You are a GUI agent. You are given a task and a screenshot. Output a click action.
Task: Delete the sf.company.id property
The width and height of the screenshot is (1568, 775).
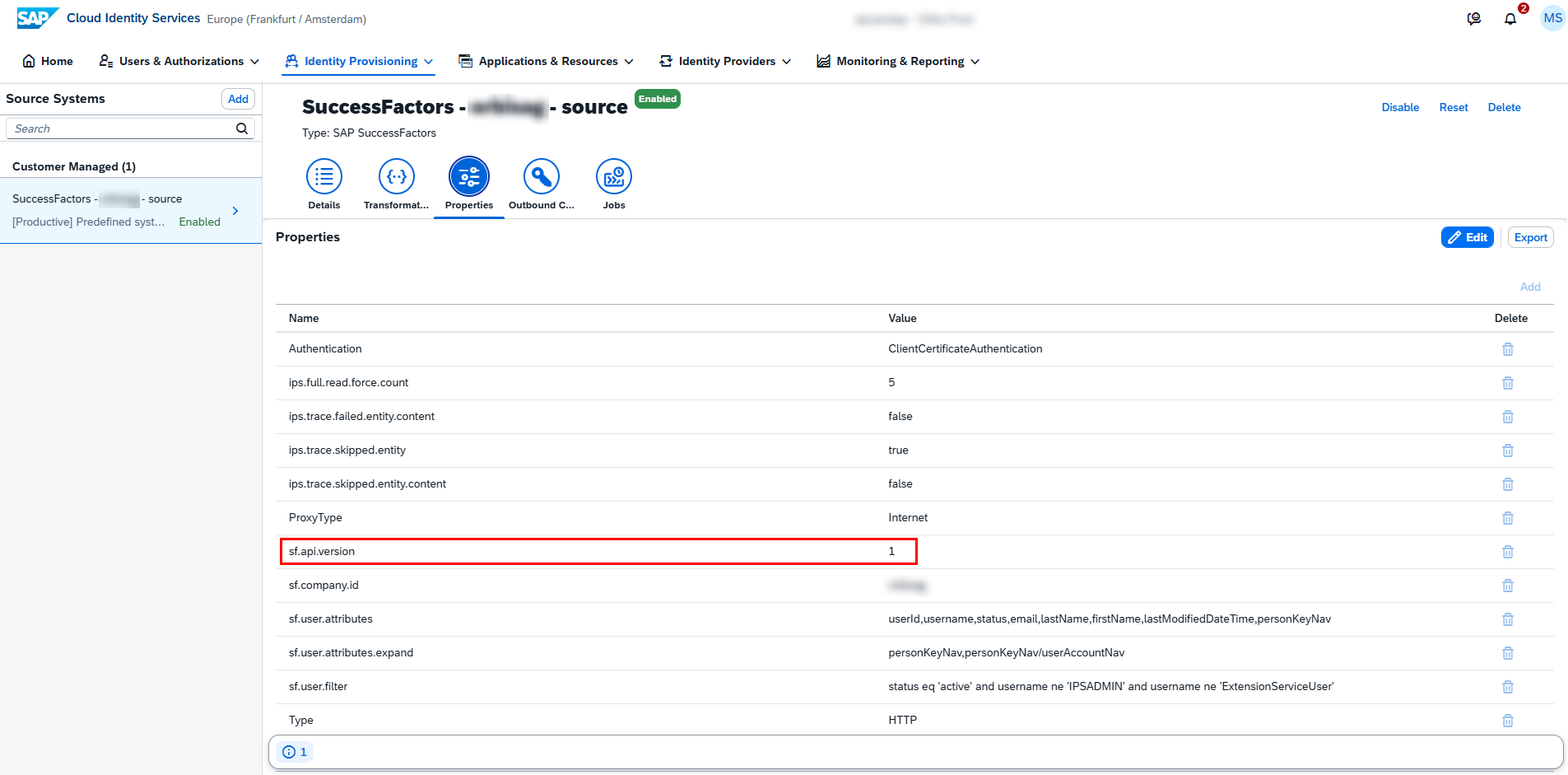[x=1508, y=586]
